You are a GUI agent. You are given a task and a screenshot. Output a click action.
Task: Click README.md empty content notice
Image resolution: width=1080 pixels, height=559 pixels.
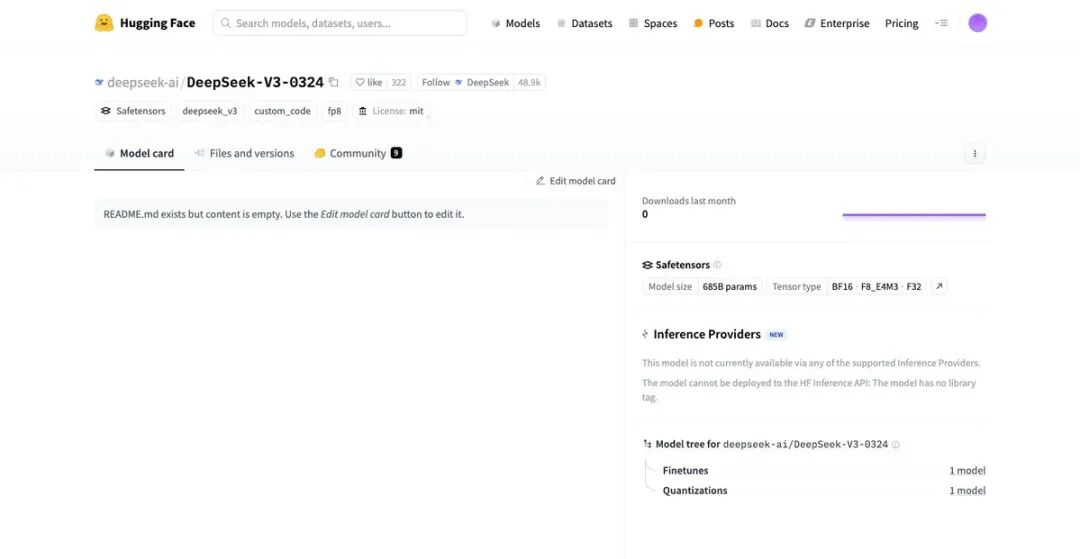pos(351,214)
